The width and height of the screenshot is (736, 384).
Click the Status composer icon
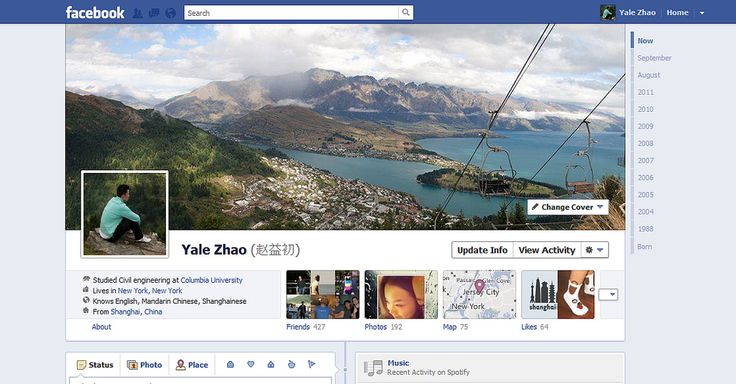pos(82,365)
